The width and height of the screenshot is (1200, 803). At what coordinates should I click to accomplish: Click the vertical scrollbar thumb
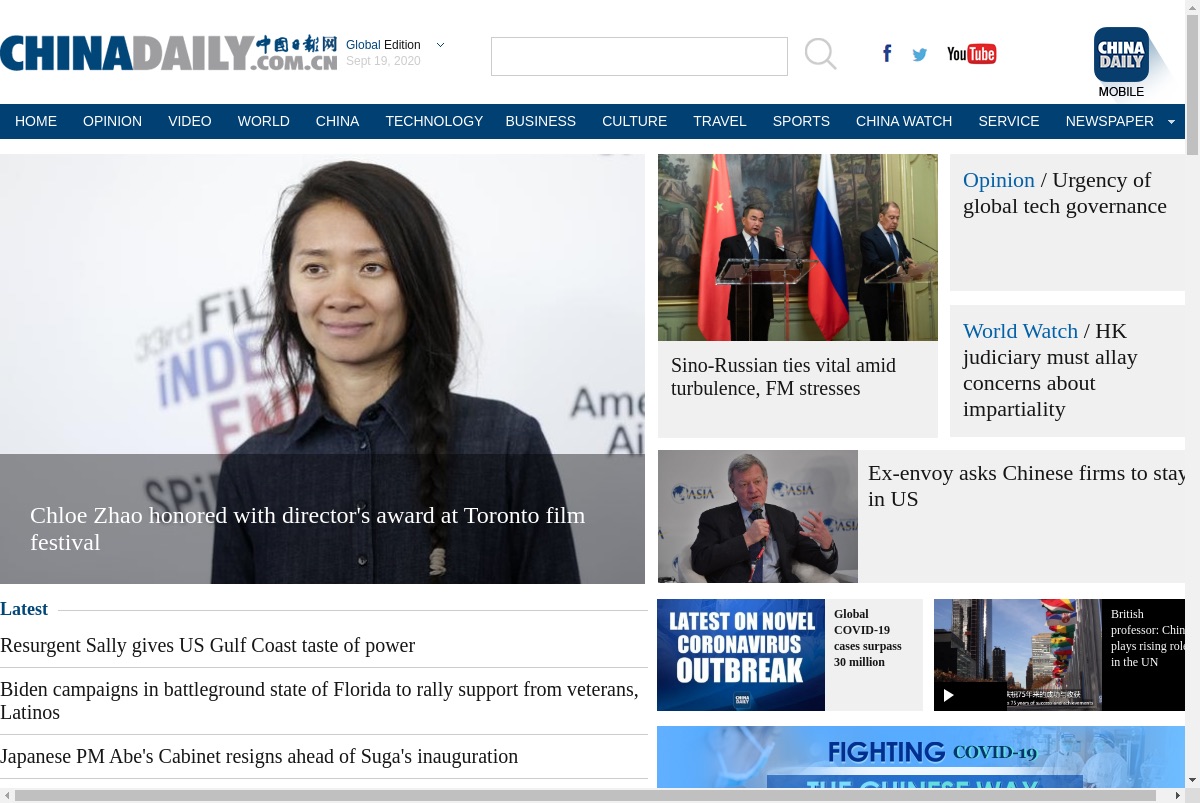tap(1192, 84)
